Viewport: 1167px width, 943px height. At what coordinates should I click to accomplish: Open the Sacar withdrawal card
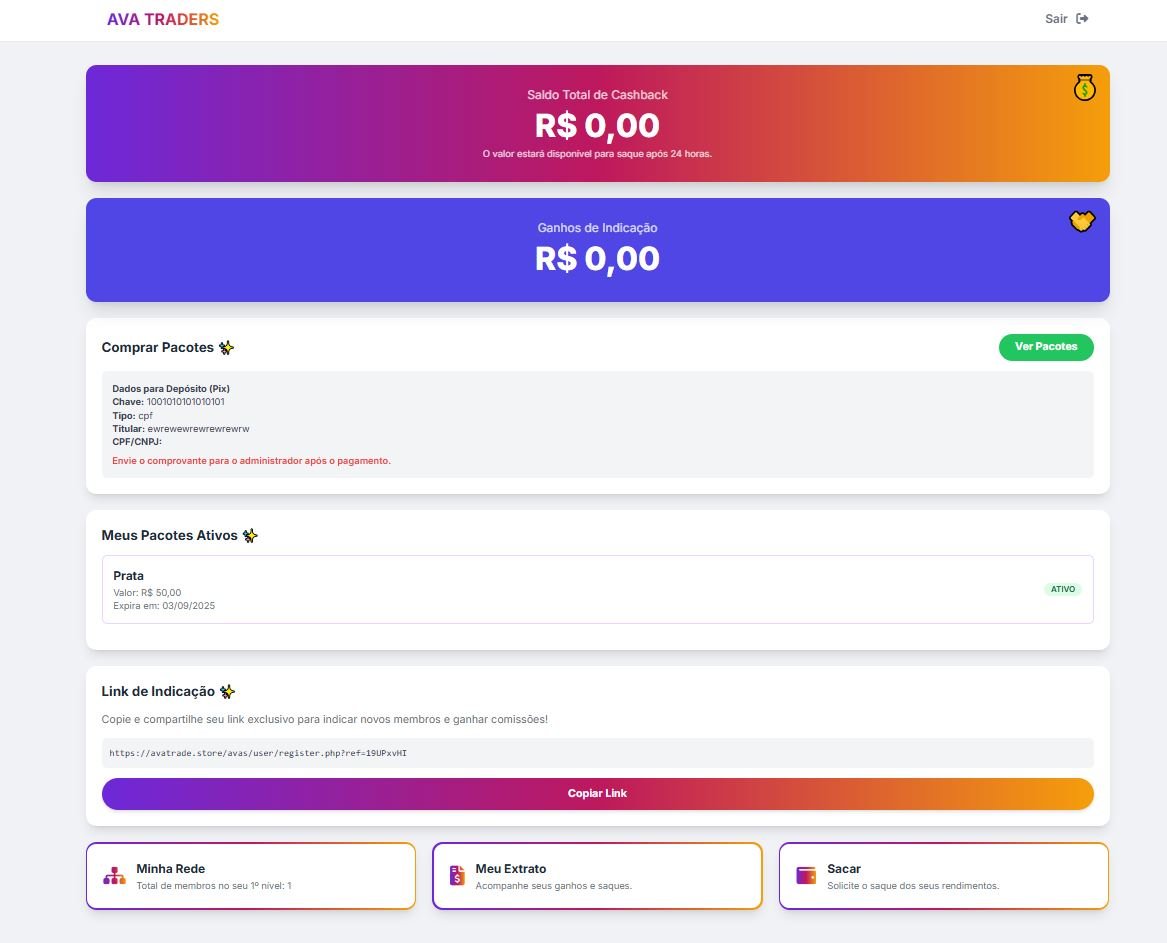pos(943,876)
